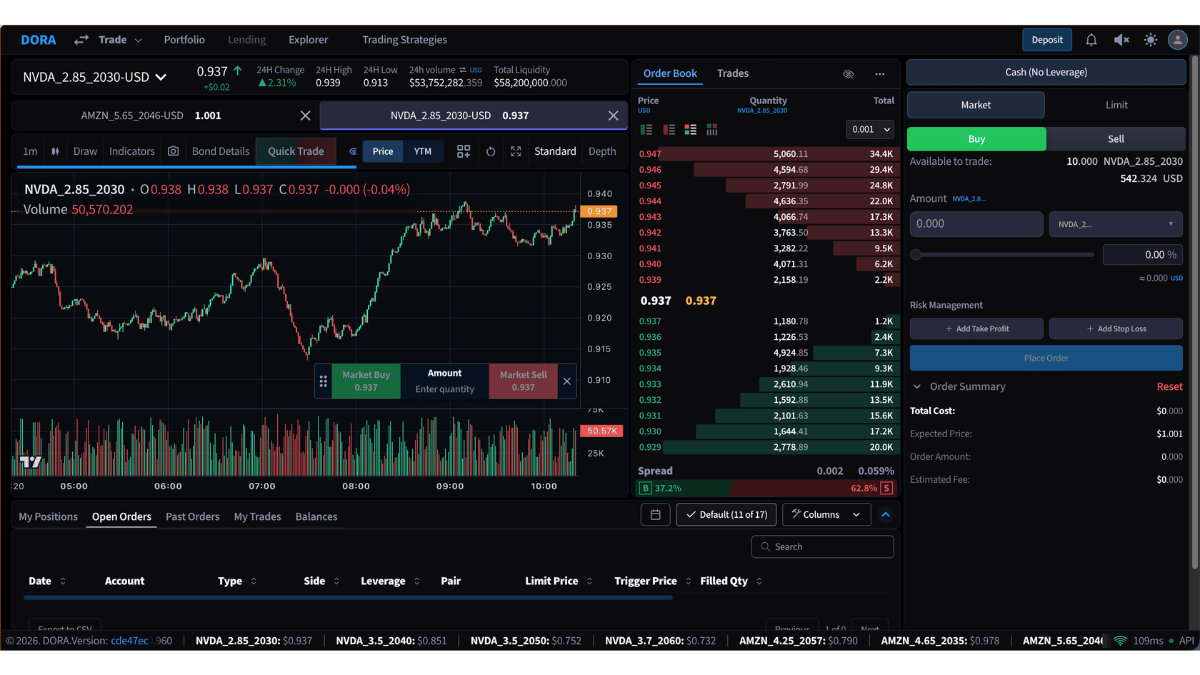Click Market Sell at 0.937

click(x=523, y=381)
